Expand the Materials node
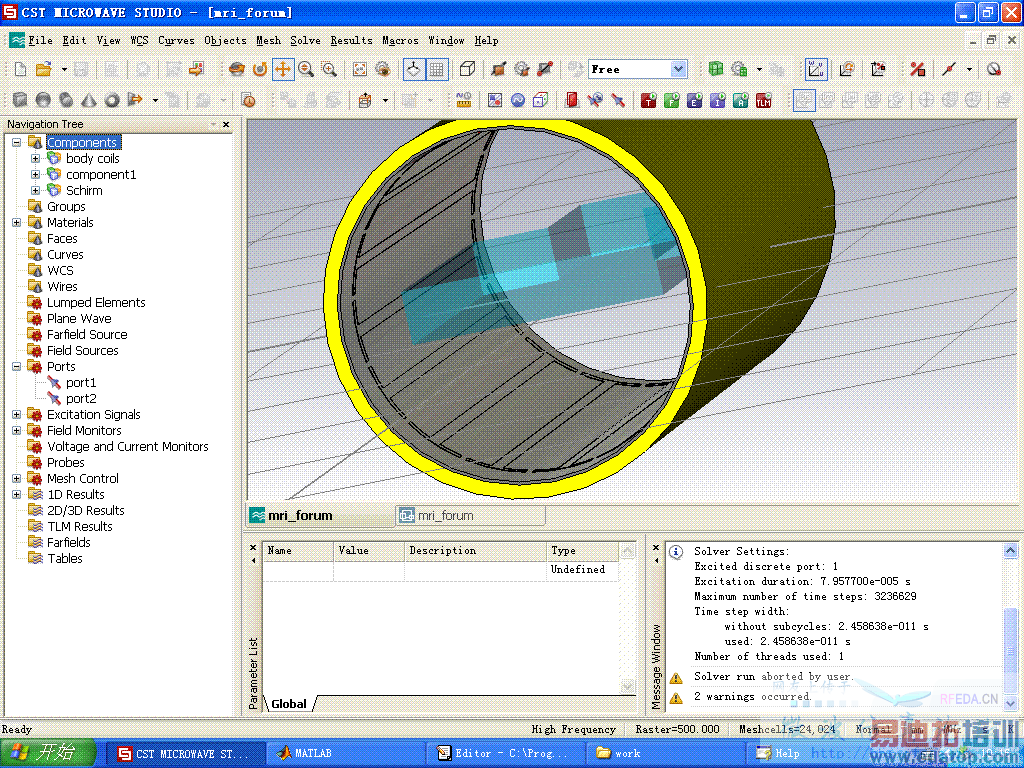Image resolution: width=1024 pixels, height=768 pixels. 17,222
